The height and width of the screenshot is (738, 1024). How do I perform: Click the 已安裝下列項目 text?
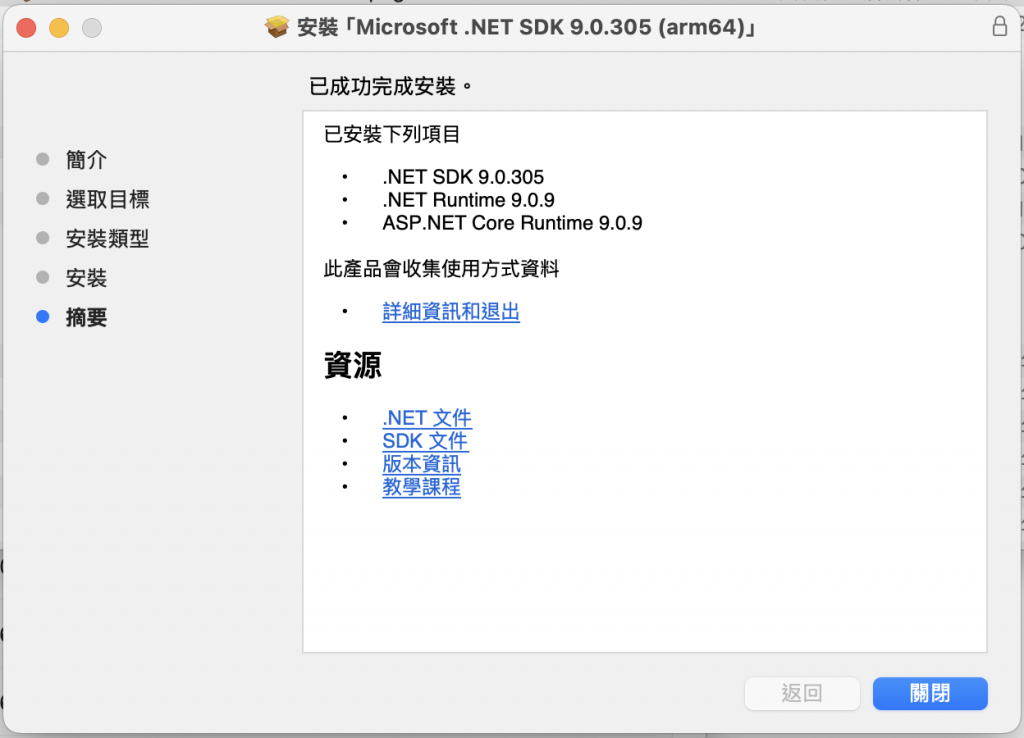point(392,135)
